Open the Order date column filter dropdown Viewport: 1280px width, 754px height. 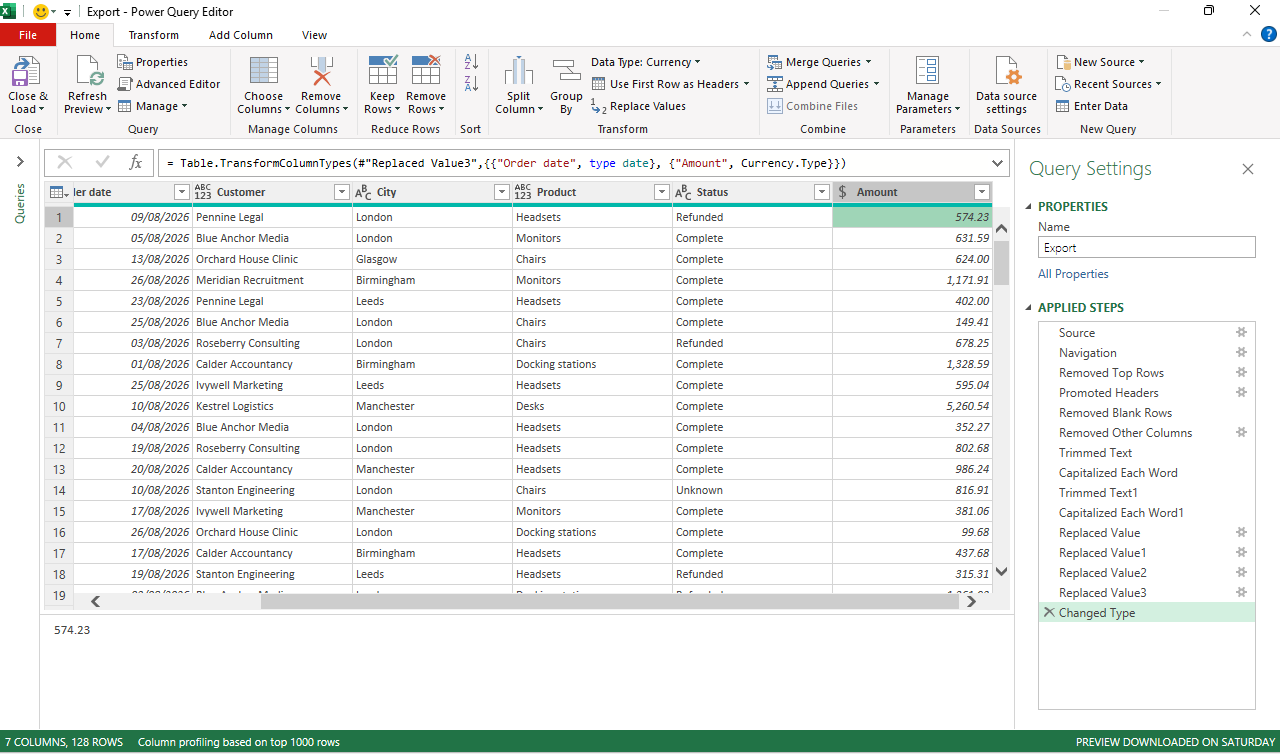coord(182,192)
